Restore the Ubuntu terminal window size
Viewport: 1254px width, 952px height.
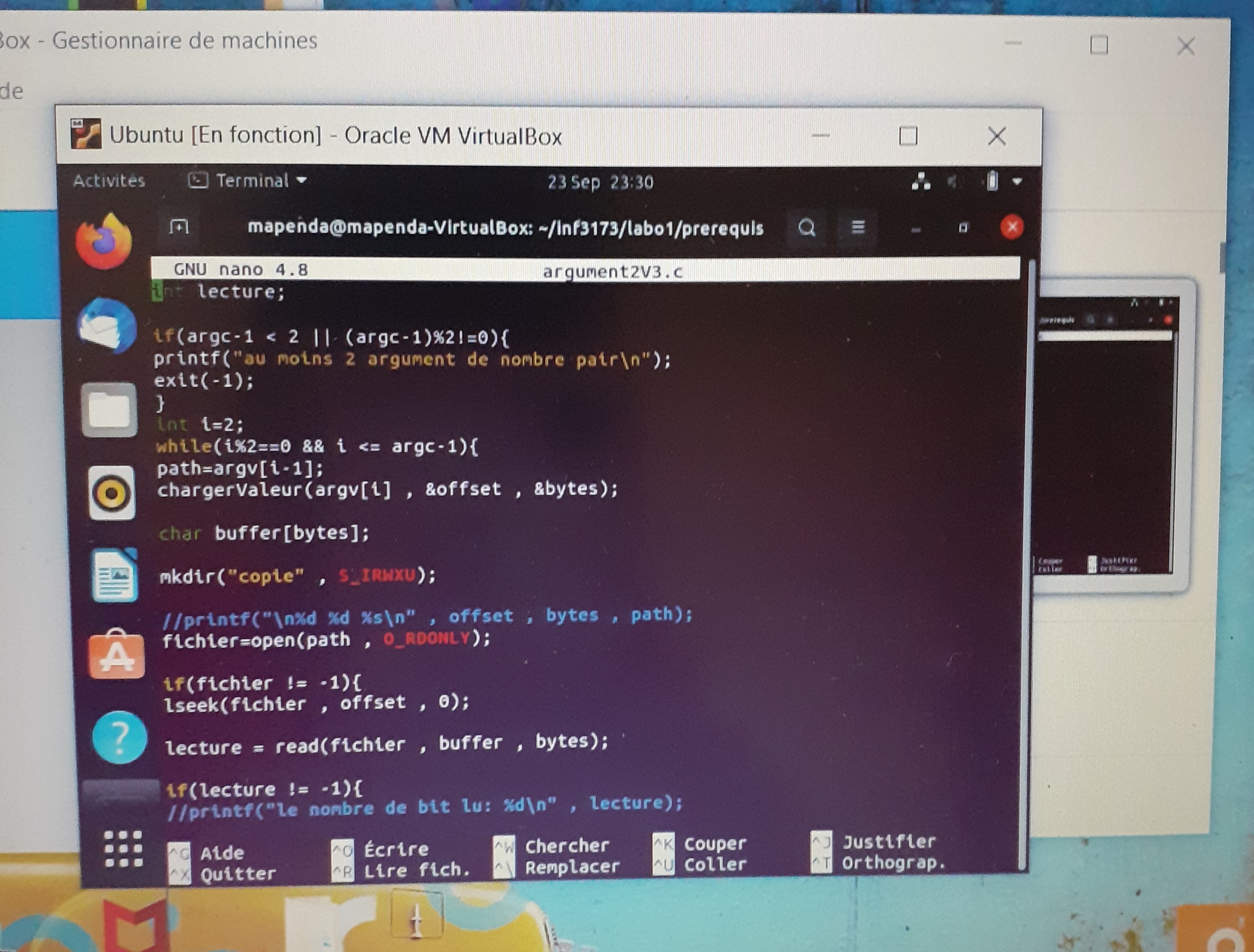[x=963, y=228]
